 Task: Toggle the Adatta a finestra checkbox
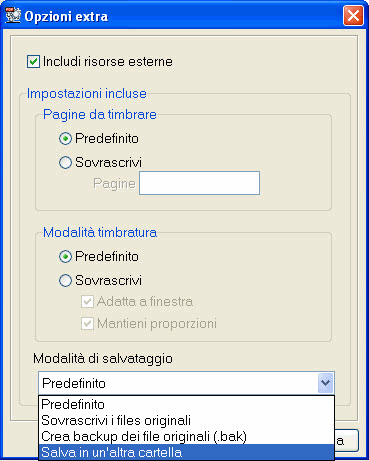pyautogui.click(x=87, y=302)
